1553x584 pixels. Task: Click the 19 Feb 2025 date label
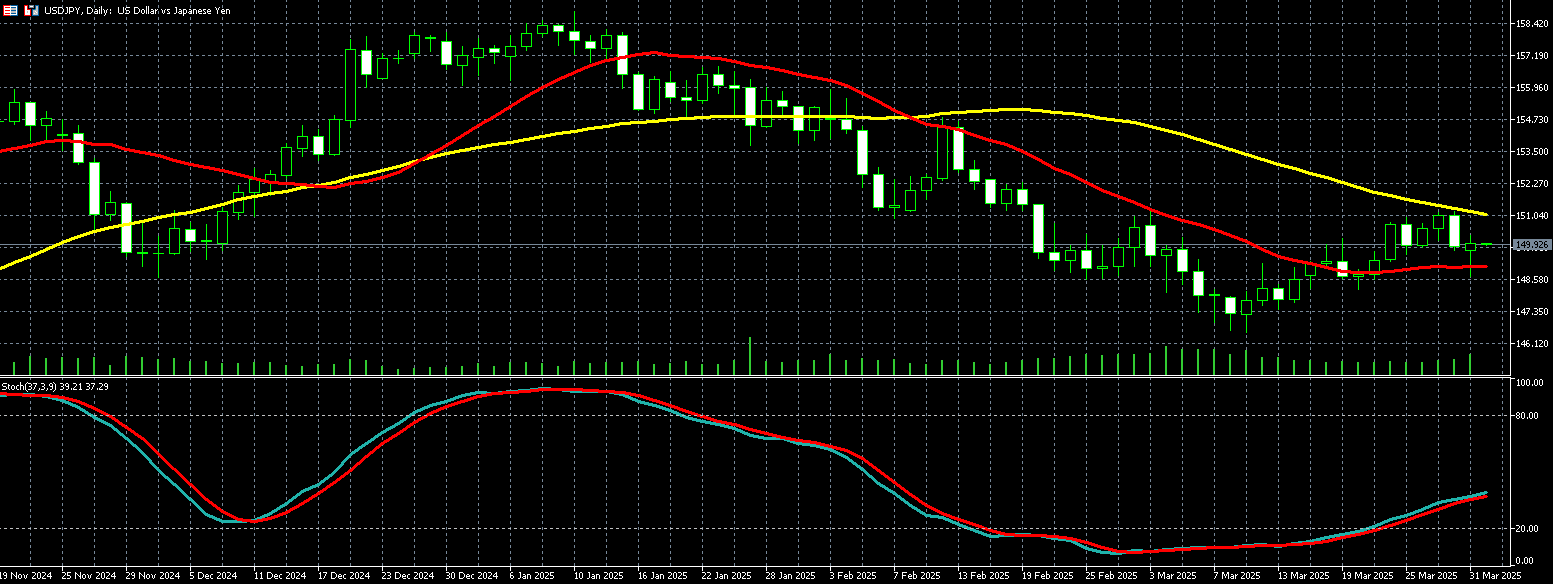tap(1046, 576)
